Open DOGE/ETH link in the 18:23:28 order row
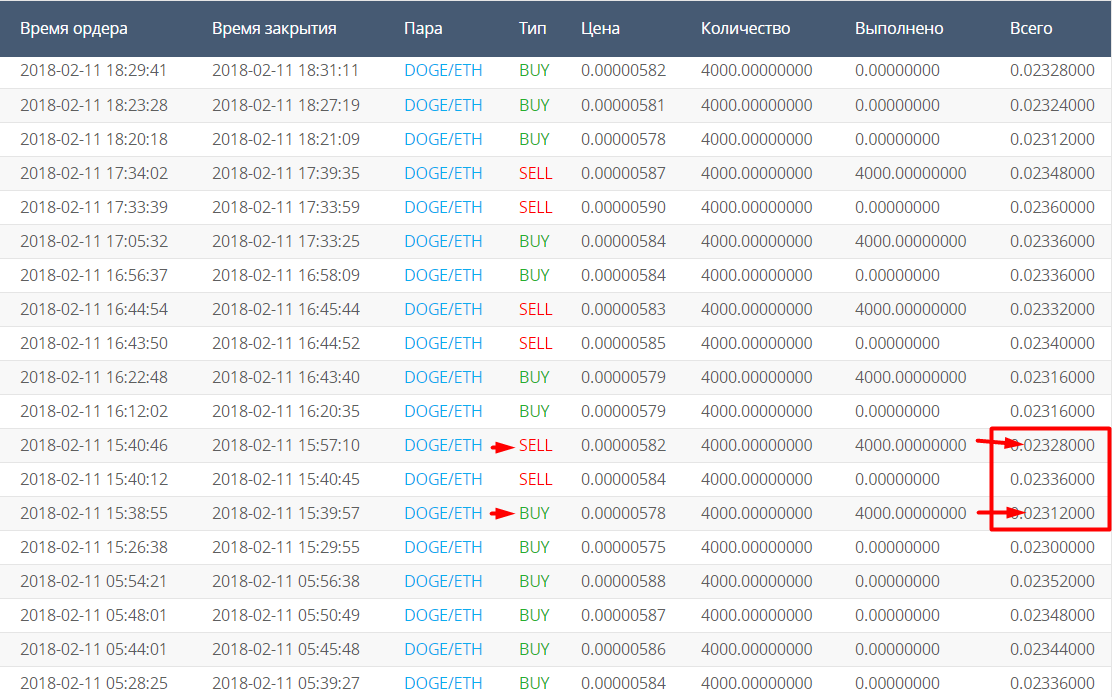This screenshot has height=697, width=1118. pyautogui.click(x=443, y=105)
